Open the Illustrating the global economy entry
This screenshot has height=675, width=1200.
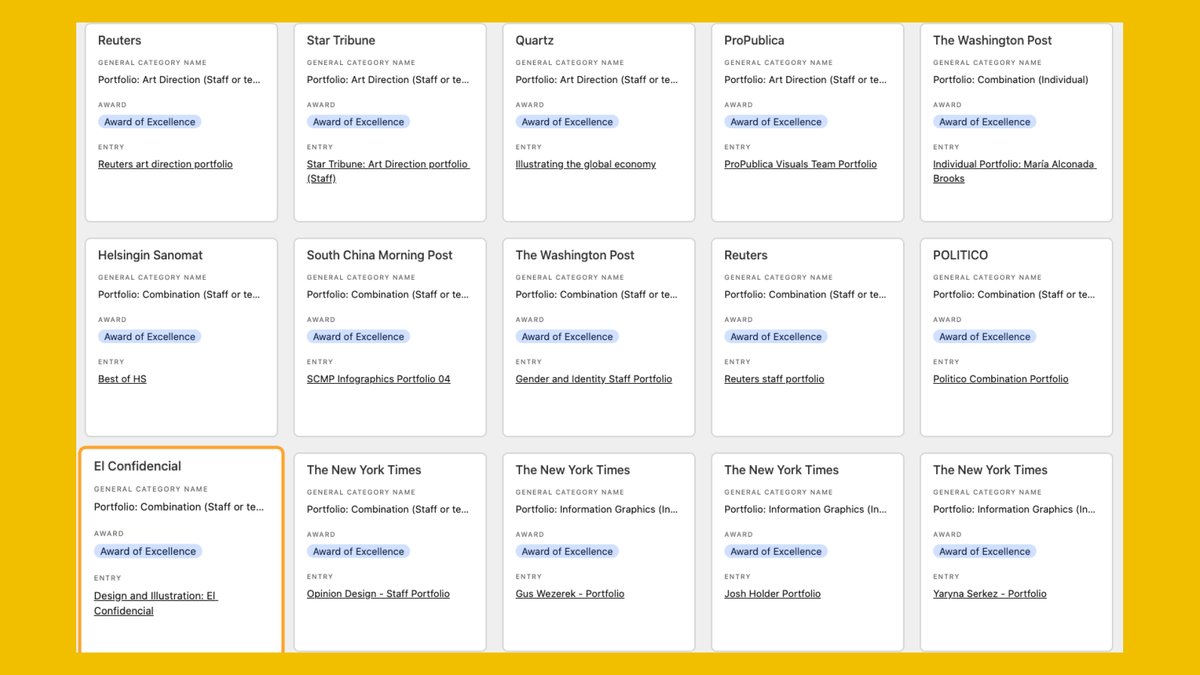pos(586,164)
